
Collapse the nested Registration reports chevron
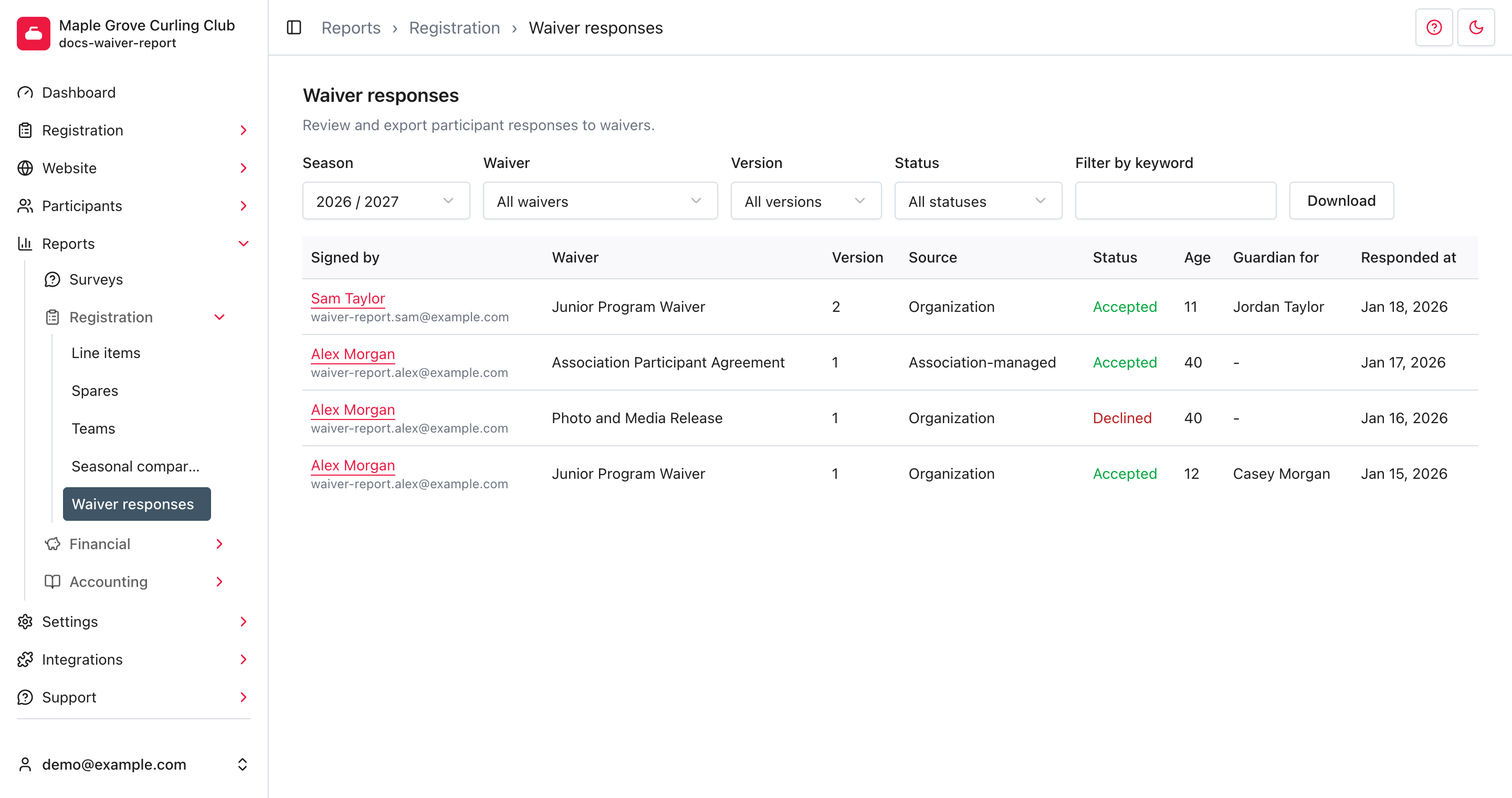click(219, 318)
